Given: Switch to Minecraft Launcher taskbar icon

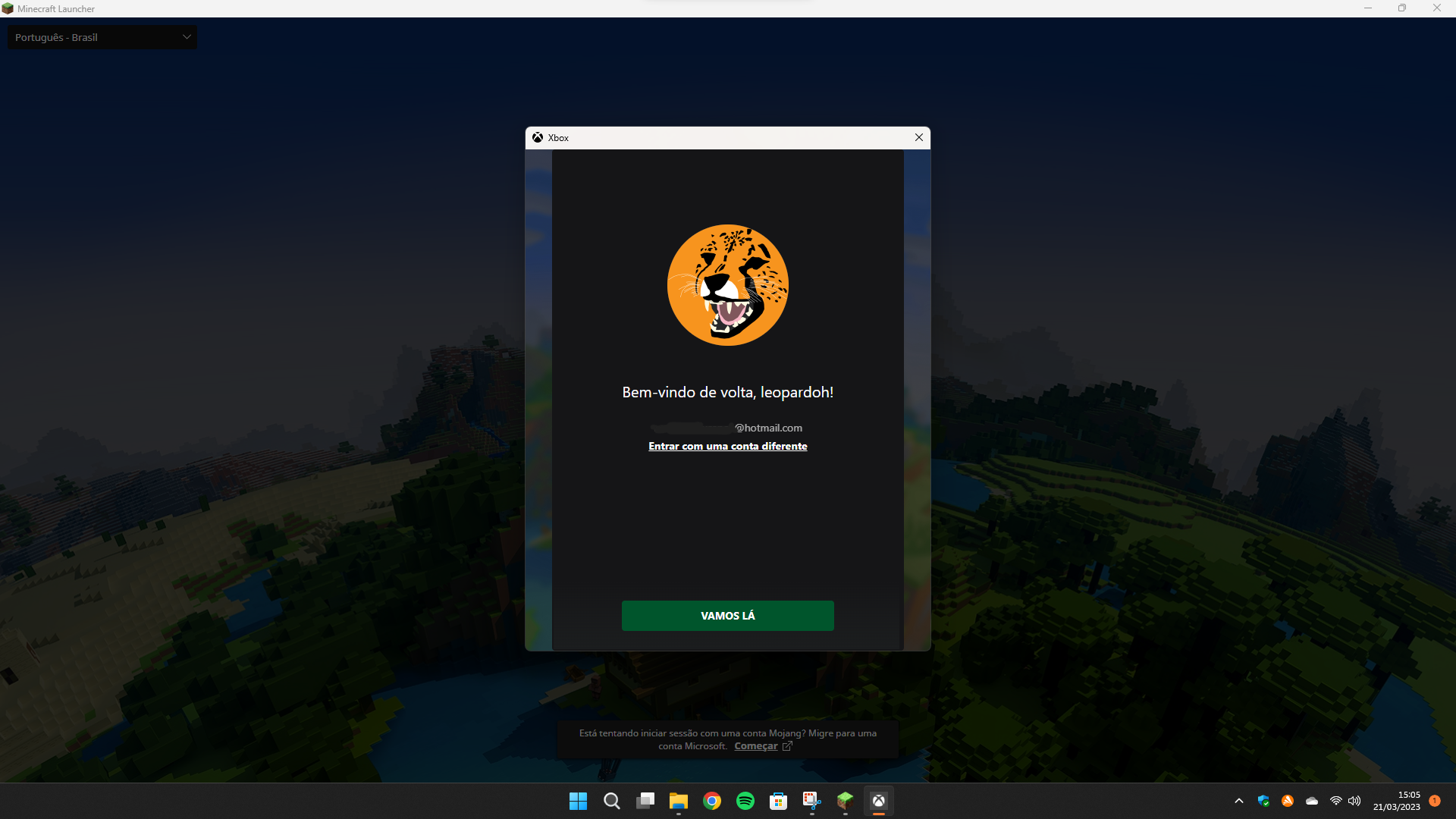Looking at the screenshot, I should [845, 801].
